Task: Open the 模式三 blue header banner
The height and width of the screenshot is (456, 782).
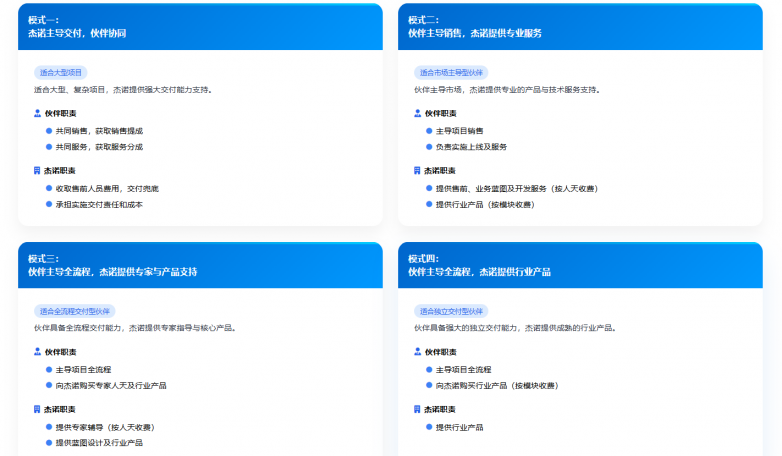Action: (x=200, y=265)
